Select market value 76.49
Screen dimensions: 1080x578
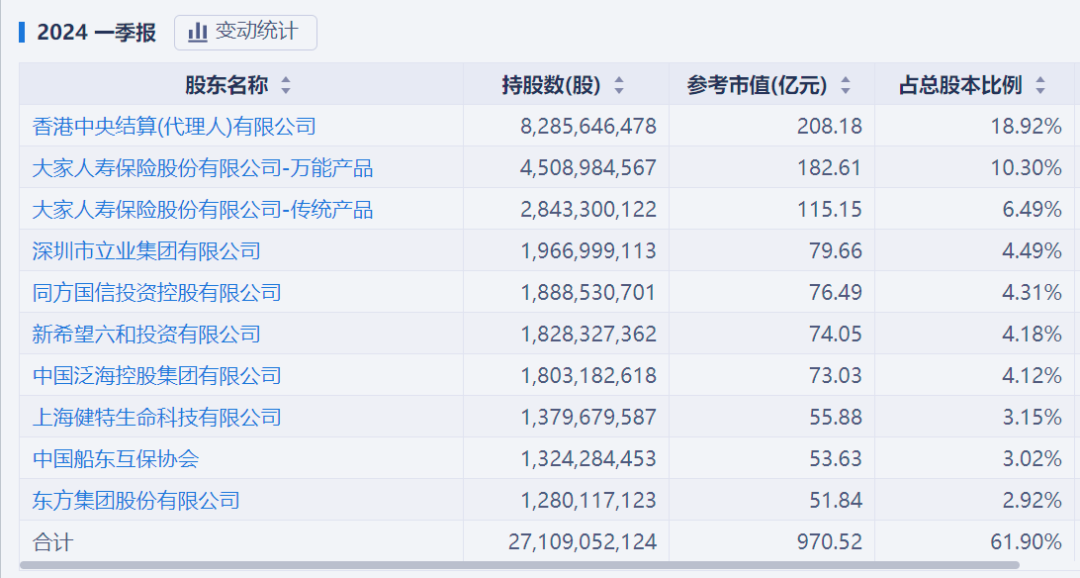[x=835, y=293]
